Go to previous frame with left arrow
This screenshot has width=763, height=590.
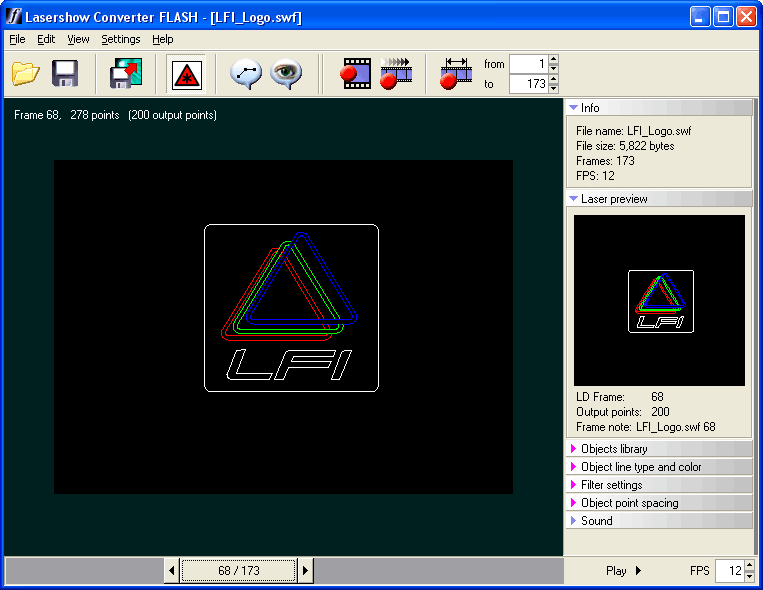172,570
